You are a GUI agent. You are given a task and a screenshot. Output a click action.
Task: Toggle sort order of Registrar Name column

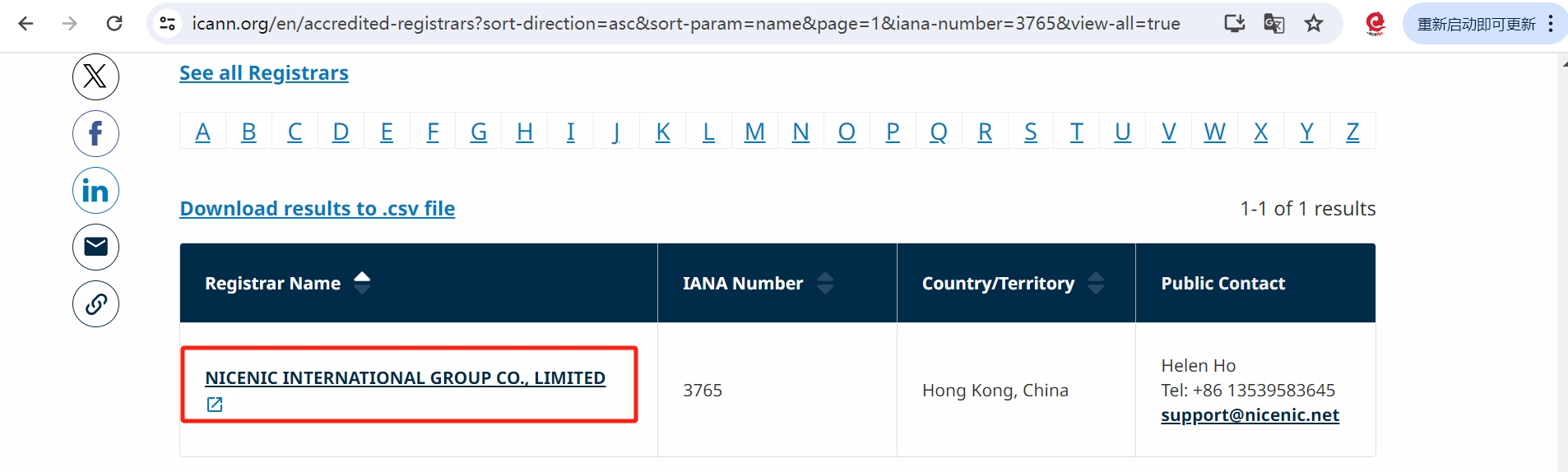[x=362, y=283]
